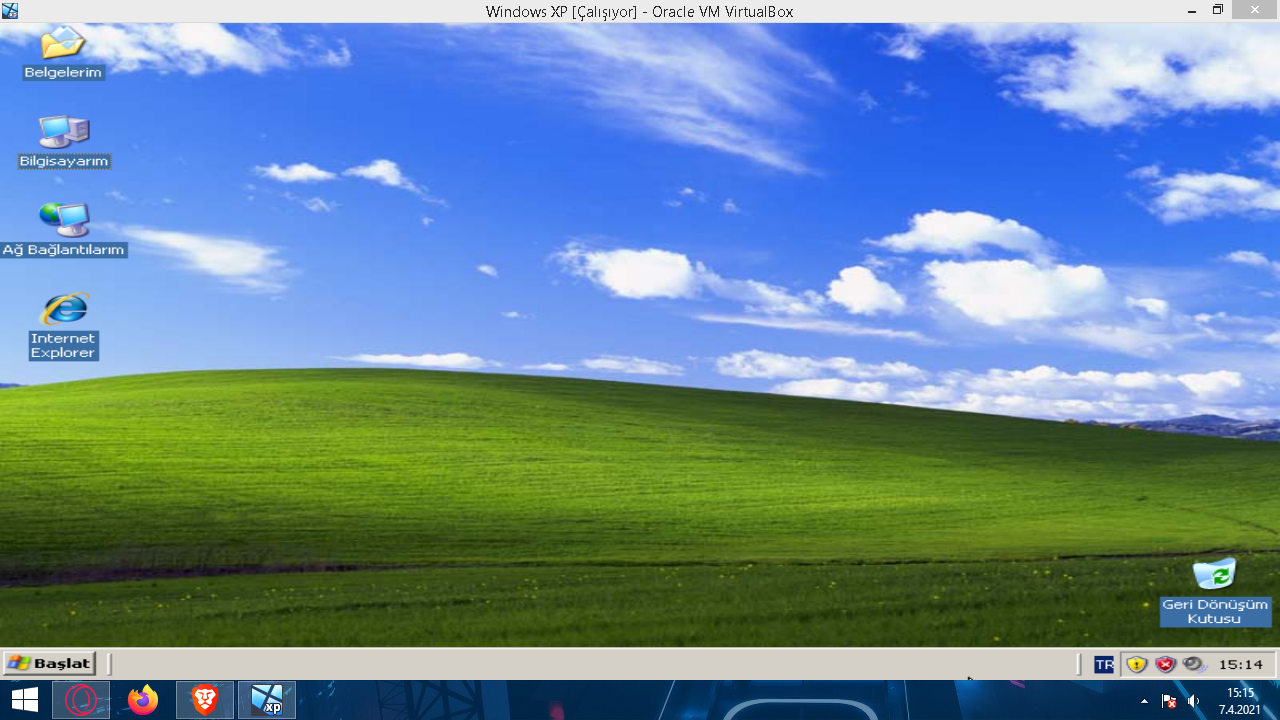Show hidden icons in host system tray
Screen dimensions: 1280x720
coord(1144,701)
